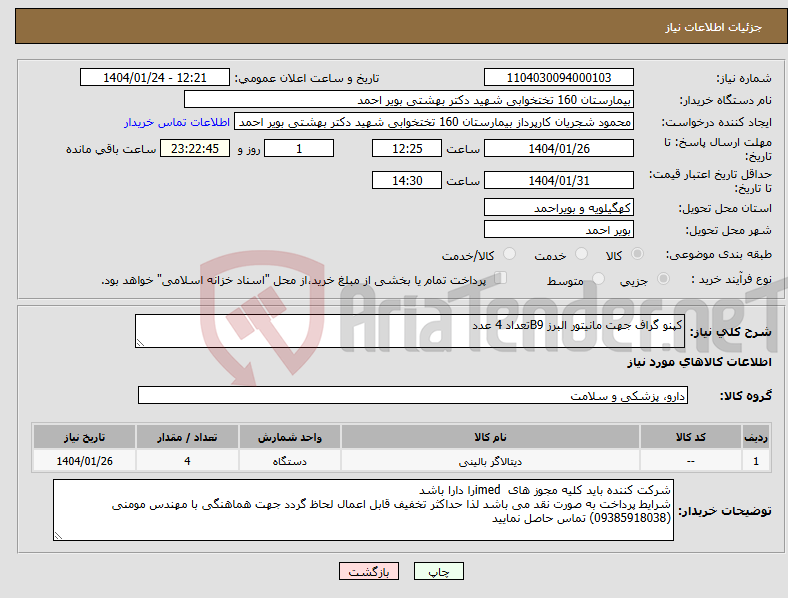Click the واحد شمارش column header

click(x=289, y=437)
